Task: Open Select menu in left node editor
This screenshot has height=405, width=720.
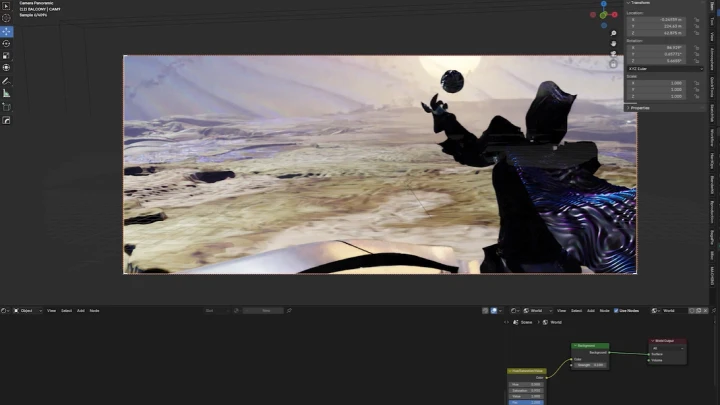Action: click(x=67, y=311)
